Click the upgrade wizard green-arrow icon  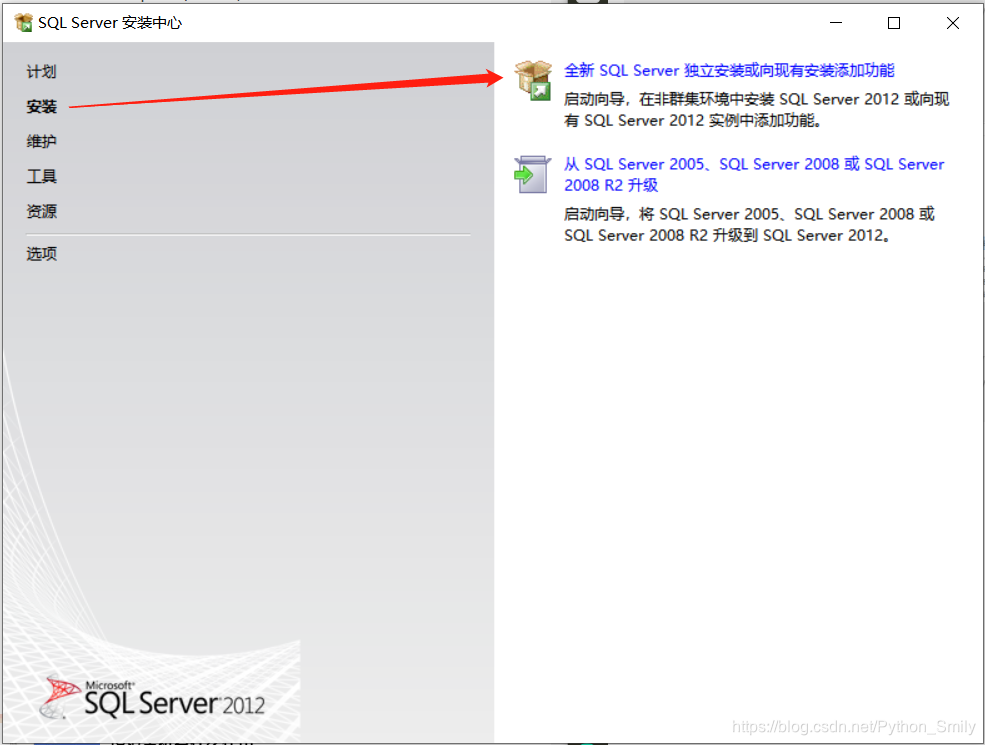tap(533, 175)
